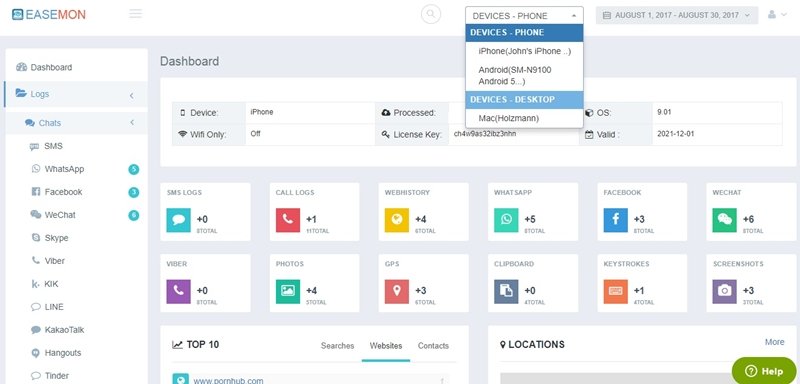Click the Dashboard page heading
The width and height of the screenshot is (800, 384).
[189, 61]
